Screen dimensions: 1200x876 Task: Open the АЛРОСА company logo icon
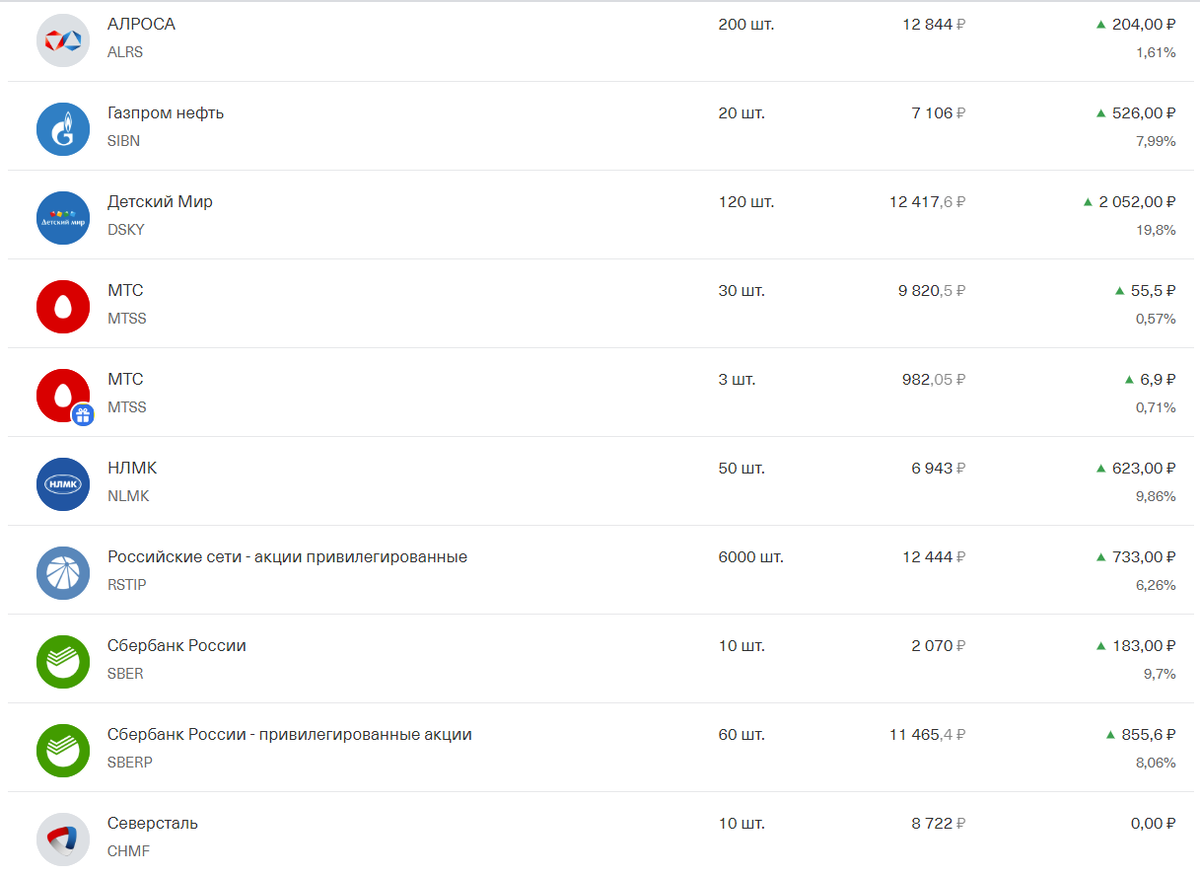pyautogui.click(x=63, y=40)
